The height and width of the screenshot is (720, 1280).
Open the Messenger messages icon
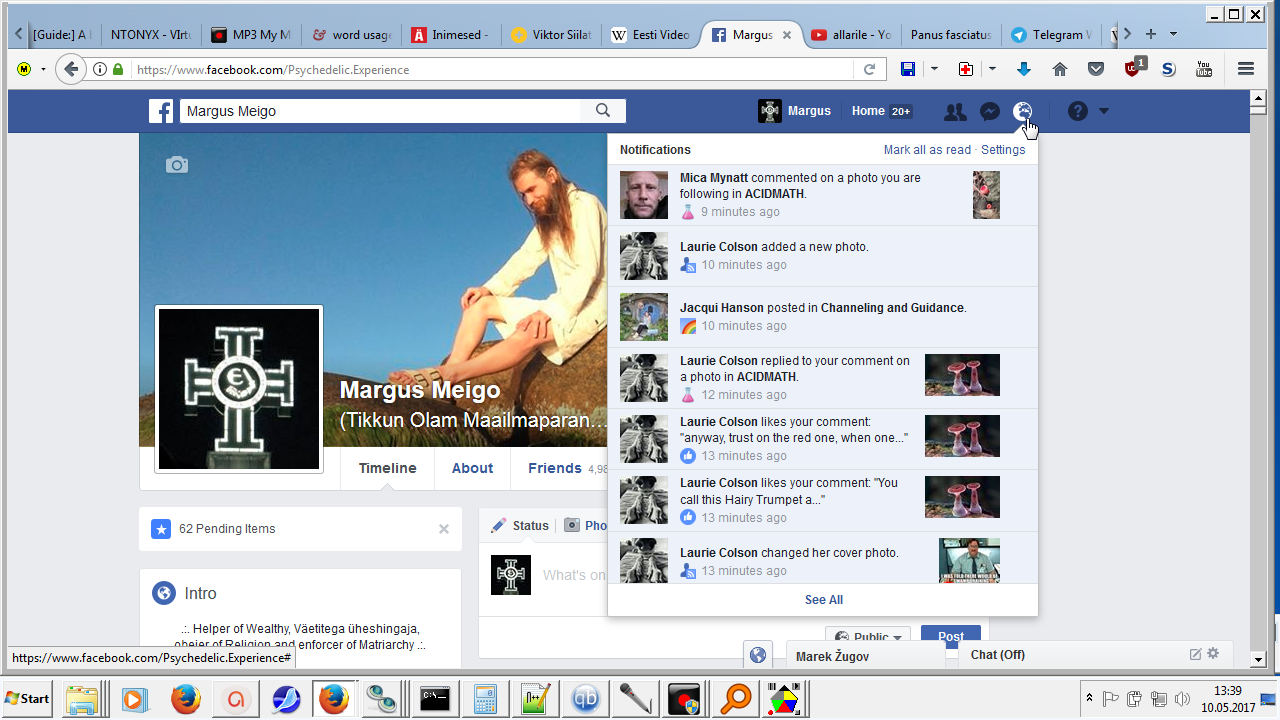(990, 112)
